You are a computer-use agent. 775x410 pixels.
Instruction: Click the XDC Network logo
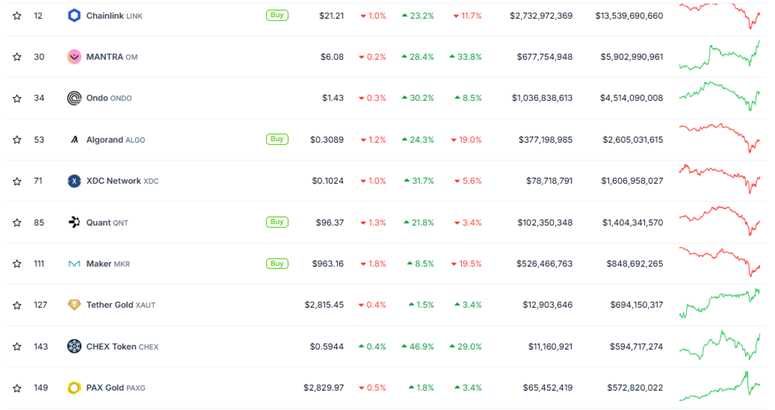tap(74, 181)
